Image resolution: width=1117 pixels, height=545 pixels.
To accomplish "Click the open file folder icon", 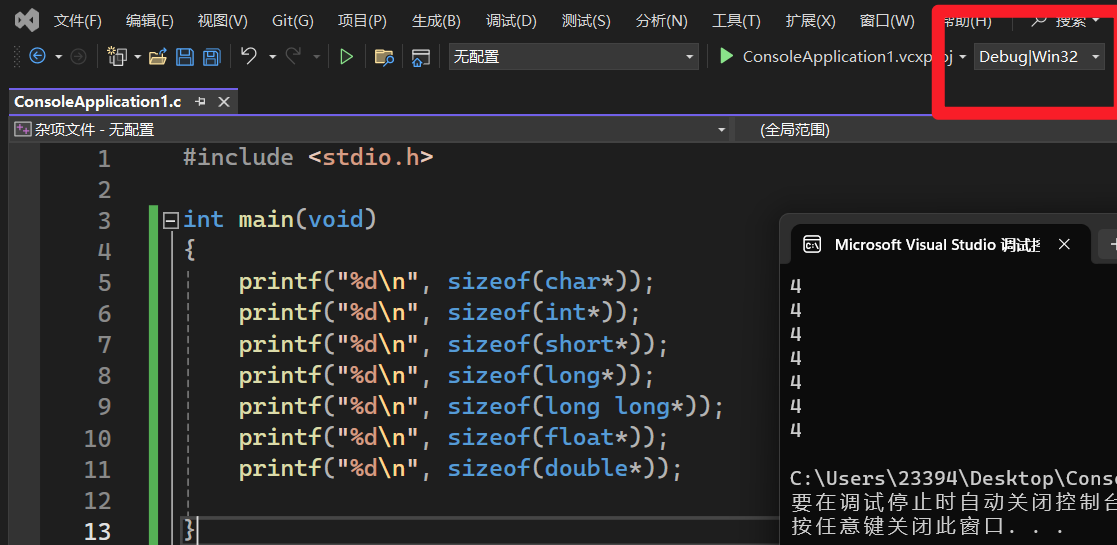I will (x=158, y=57).
